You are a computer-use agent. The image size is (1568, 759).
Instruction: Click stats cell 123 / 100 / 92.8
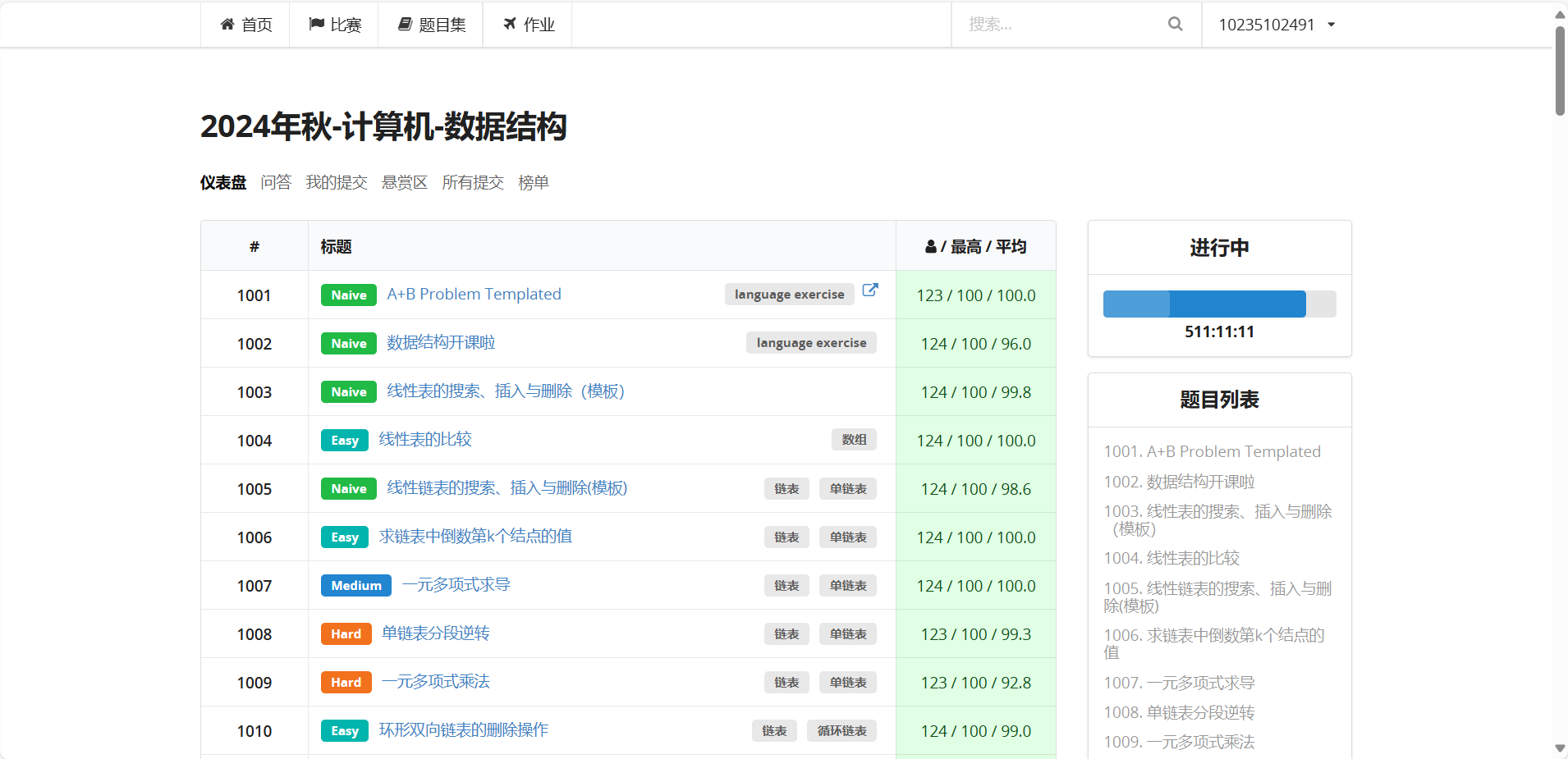975,683
